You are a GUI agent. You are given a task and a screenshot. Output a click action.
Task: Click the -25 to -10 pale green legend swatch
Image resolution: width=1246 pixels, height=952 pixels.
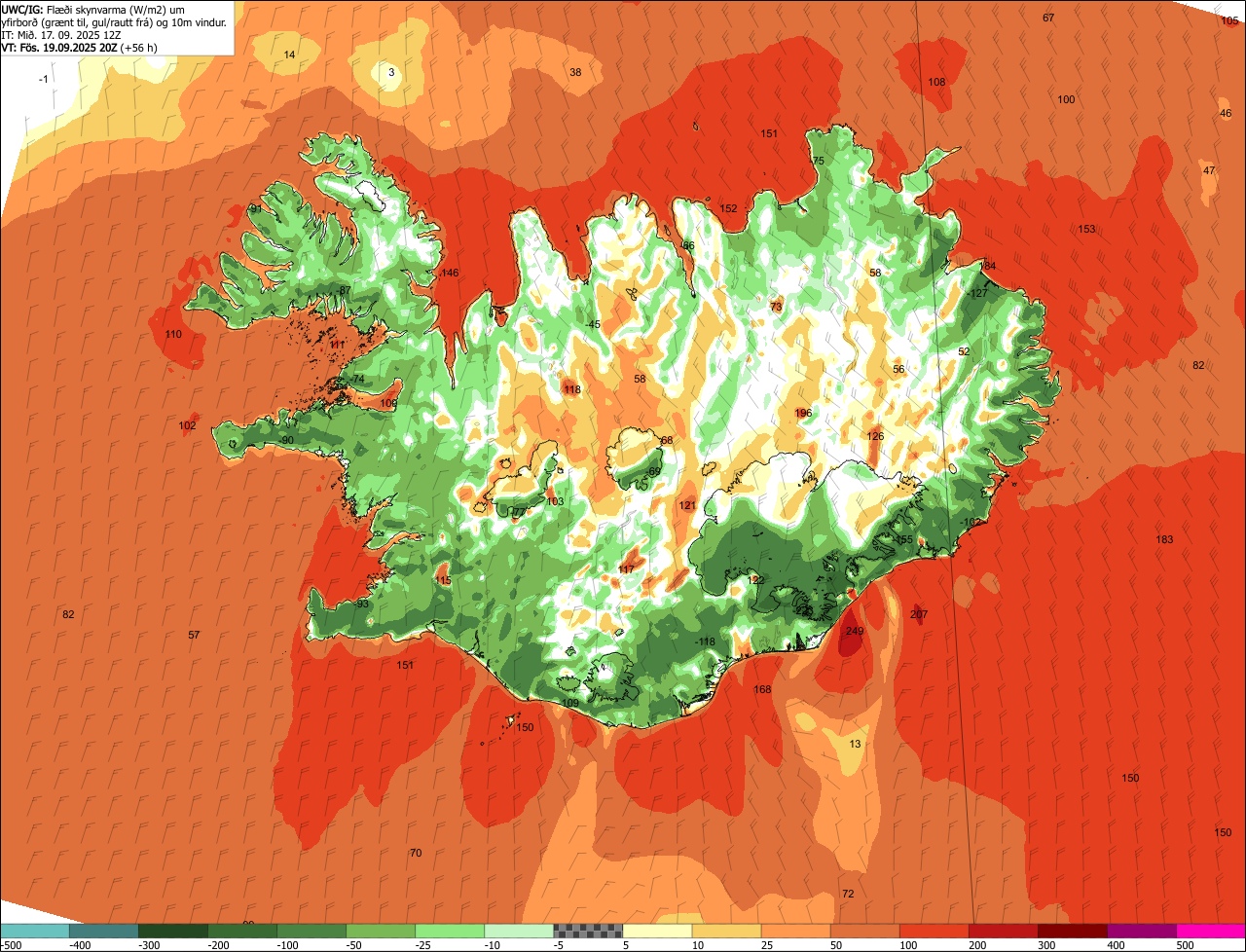[x=450, y=931]
